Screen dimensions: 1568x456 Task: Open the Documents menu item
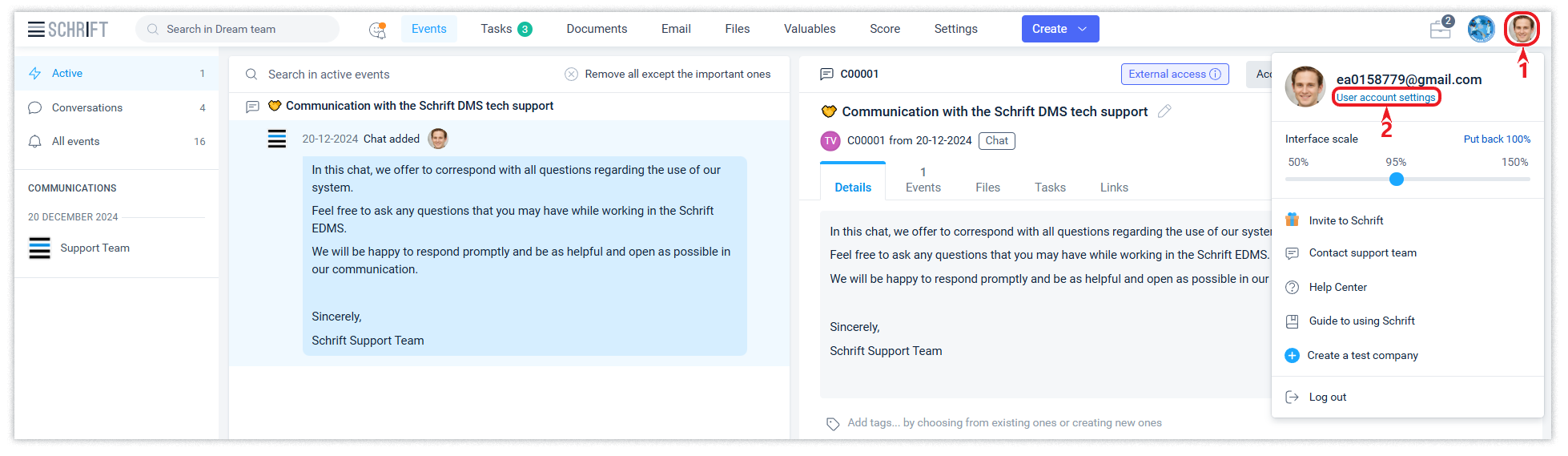tap(597, 29)
